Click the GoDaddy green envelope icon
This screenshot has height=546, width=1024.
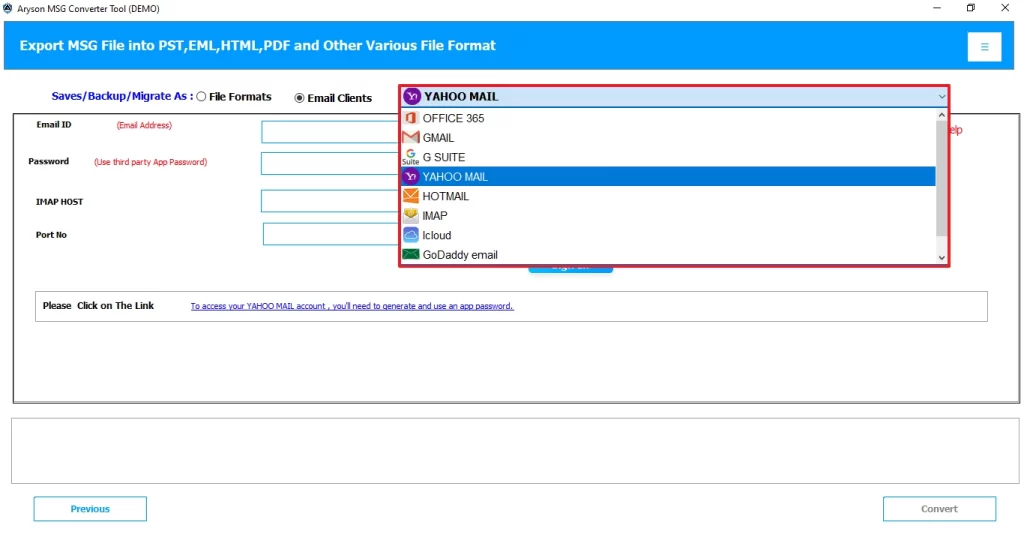tap(410, 255)
